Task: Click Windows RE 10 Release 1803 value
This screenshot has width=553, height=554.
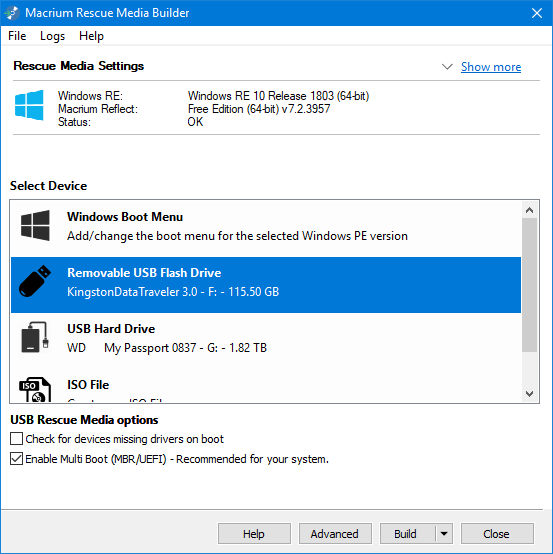Action: click(278, 96)
